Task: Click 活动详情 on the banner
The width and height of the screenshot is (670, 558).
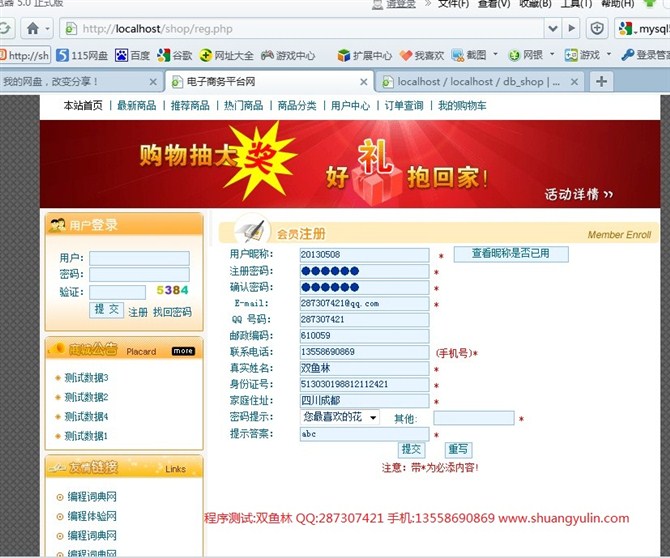Action: pyautogui.click(x=579, y=194)
